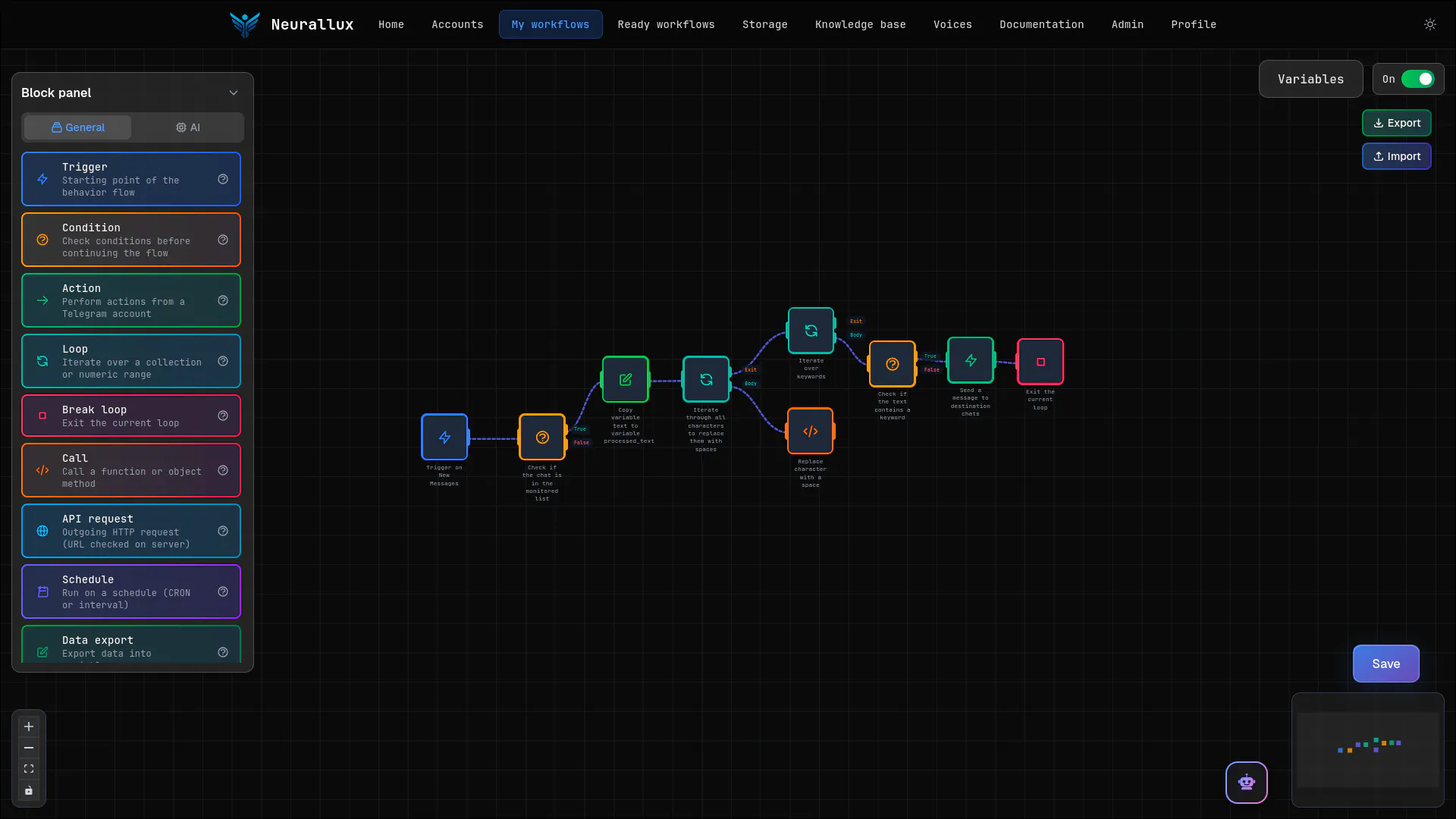Pick the API request block from panel
The width and height of the screenshot is (1456, 819).
[131, 531]
